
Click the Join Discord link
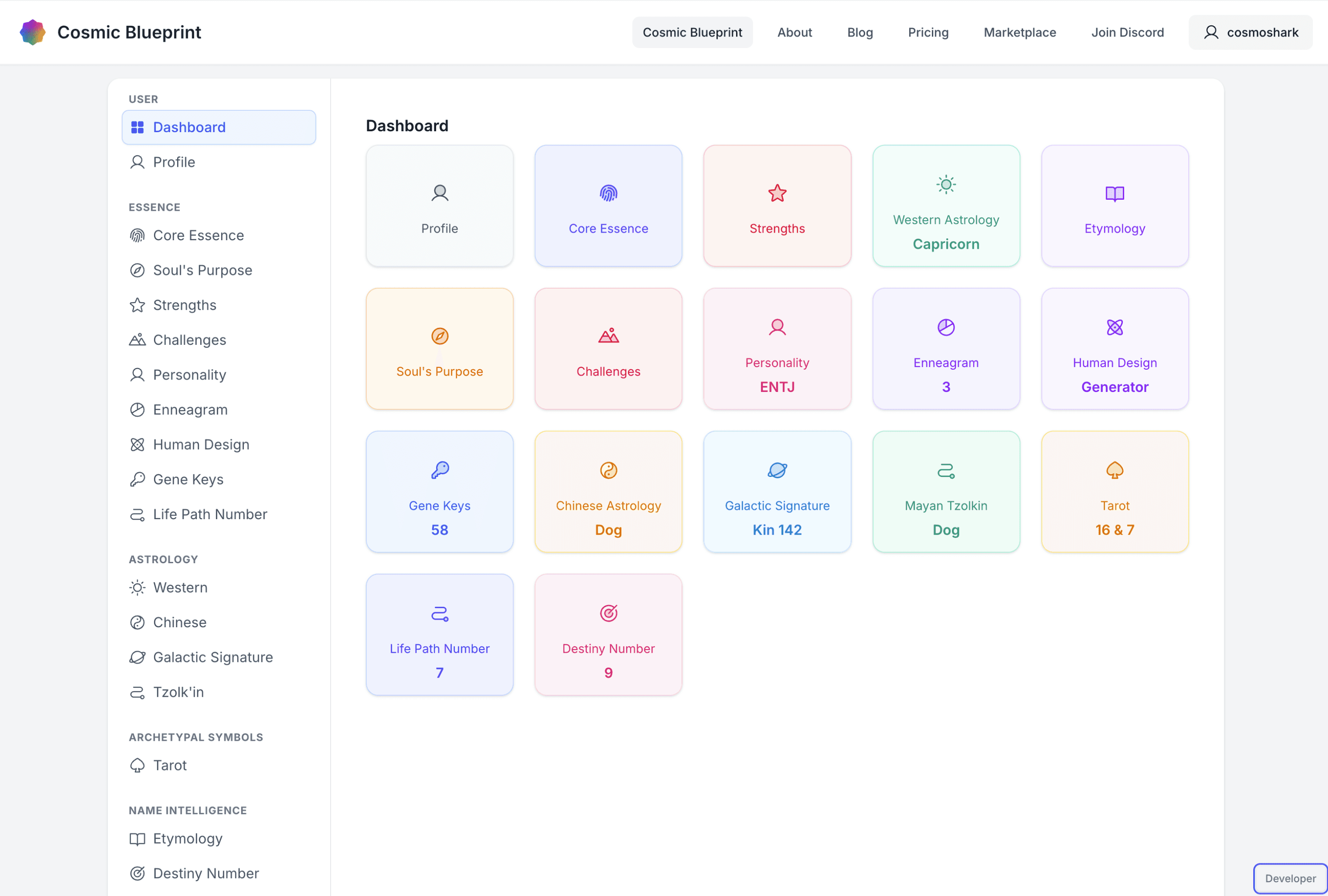point(1127,32)
